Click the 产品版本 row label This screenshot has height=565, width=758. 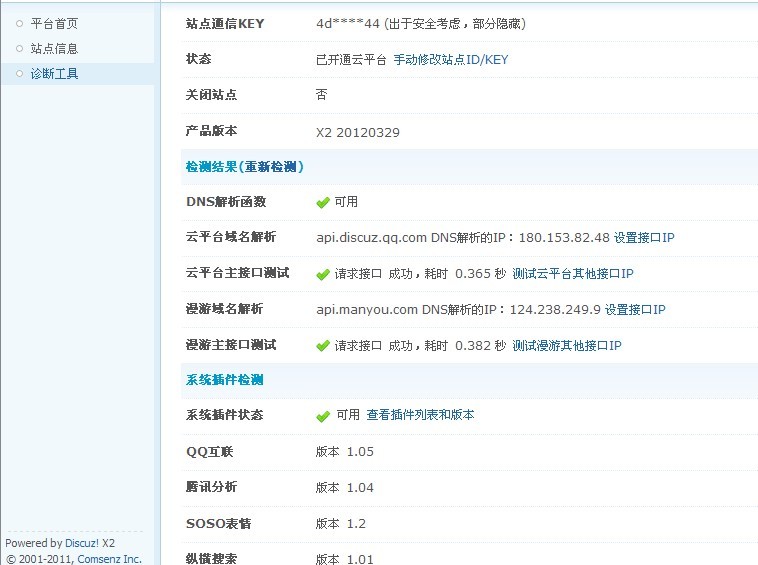(x=211, y=130)
